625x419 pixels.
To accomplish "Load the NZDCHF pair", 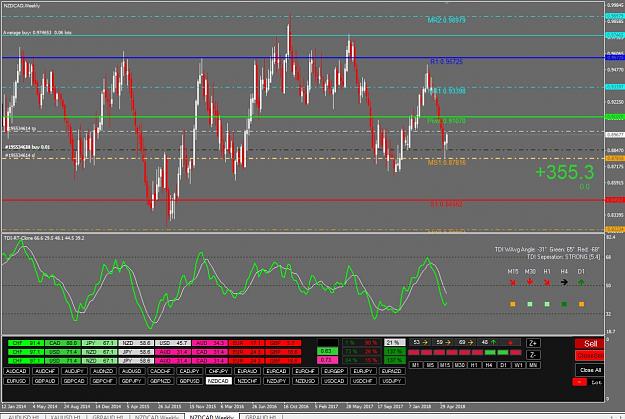I will point(247,381).
